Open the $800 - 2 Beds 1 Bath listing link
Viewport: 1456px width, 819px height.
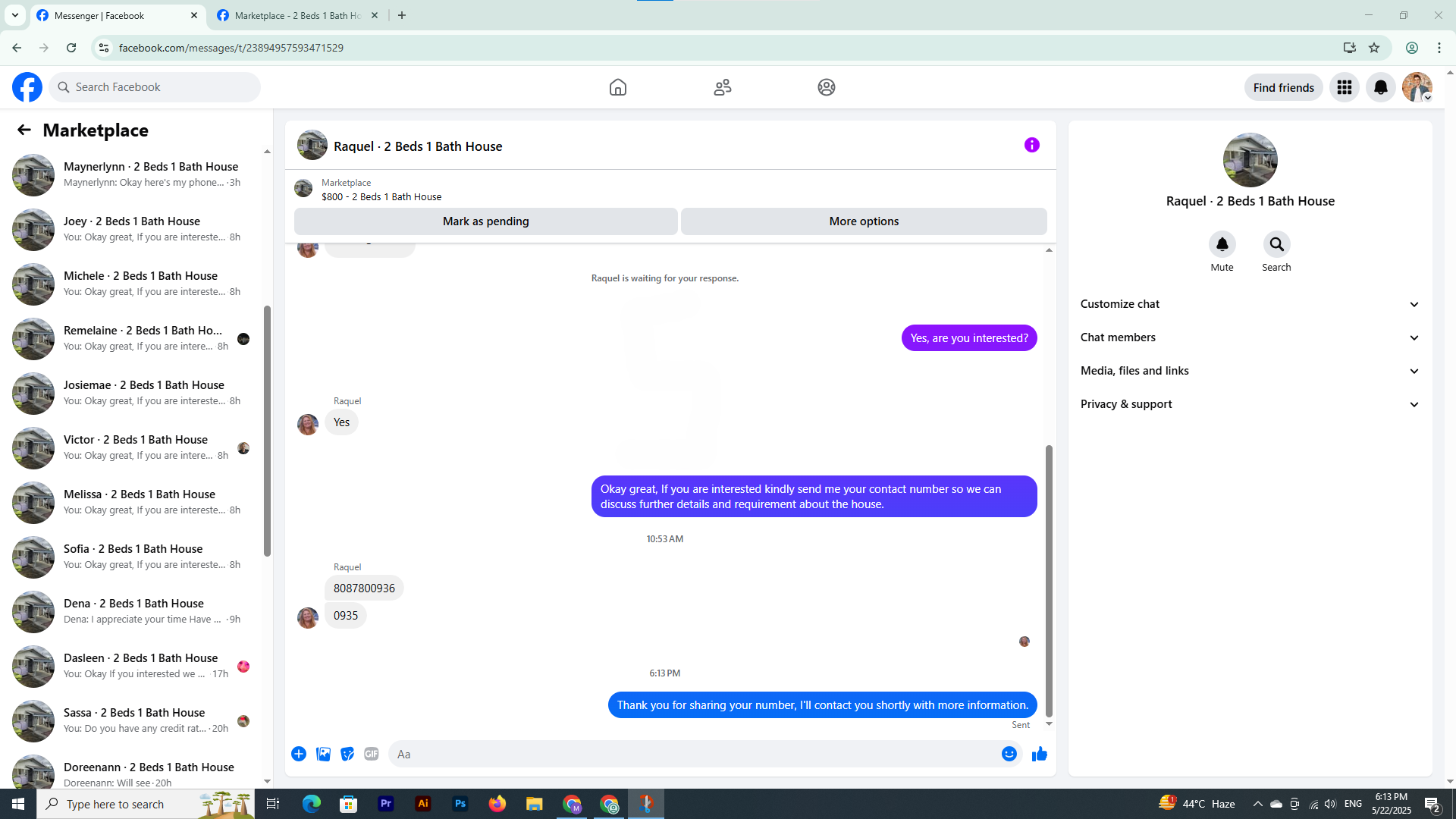(381, 196)
